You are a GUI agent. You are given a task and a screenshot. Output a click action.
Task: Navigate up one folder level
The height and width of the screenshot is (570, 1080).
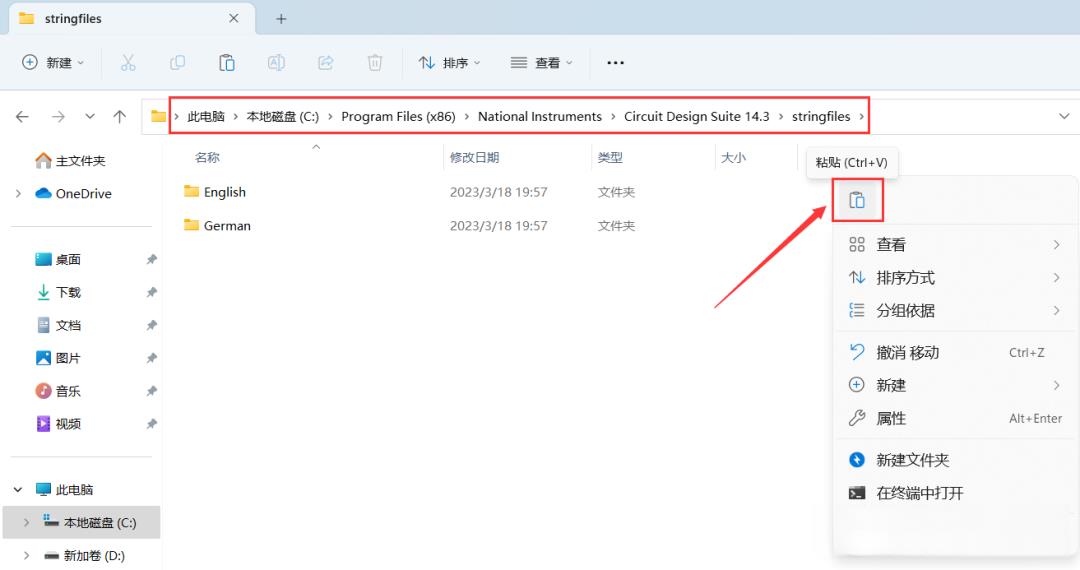click(x=120, y=117)
